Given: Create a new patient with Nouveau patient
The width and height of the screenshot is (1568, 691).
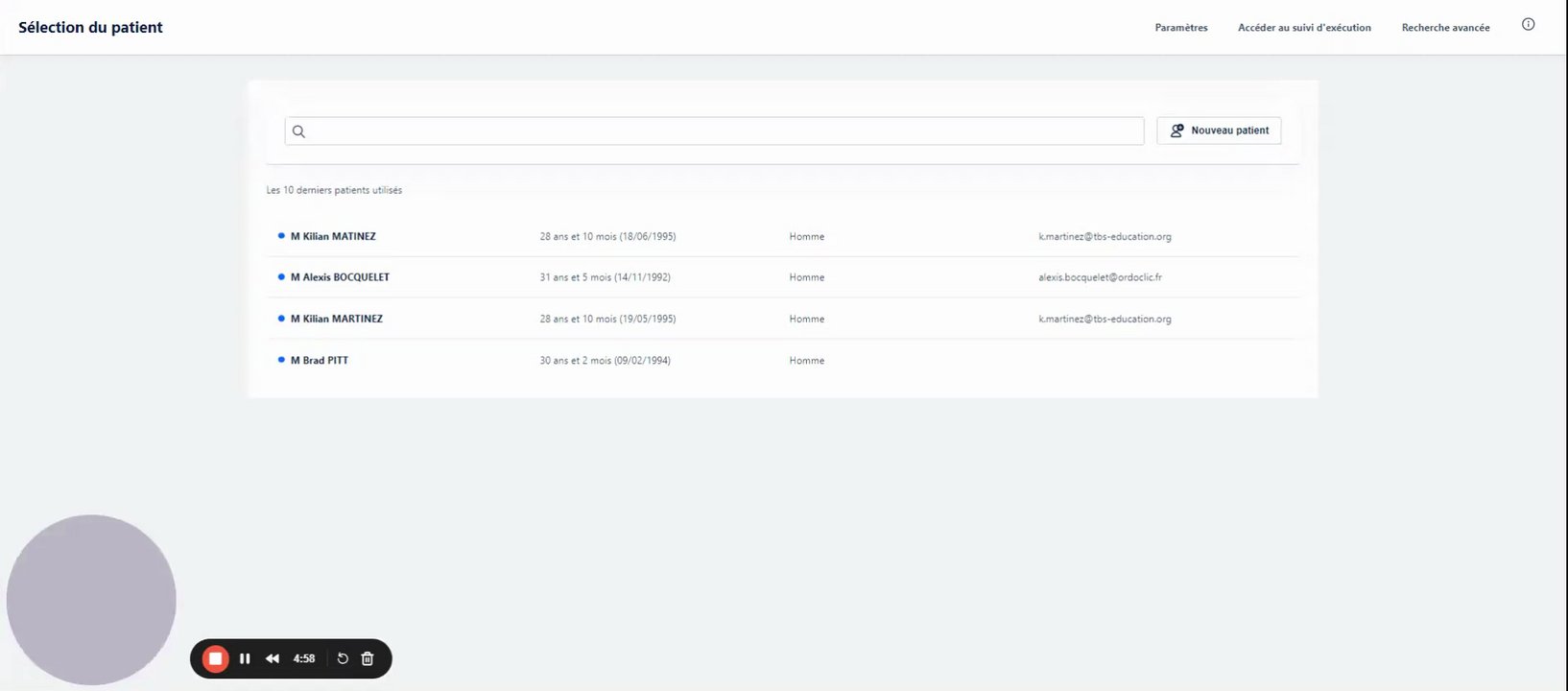Looking at the screenshot, I should pyautogui.click(x=1219, y=131).
